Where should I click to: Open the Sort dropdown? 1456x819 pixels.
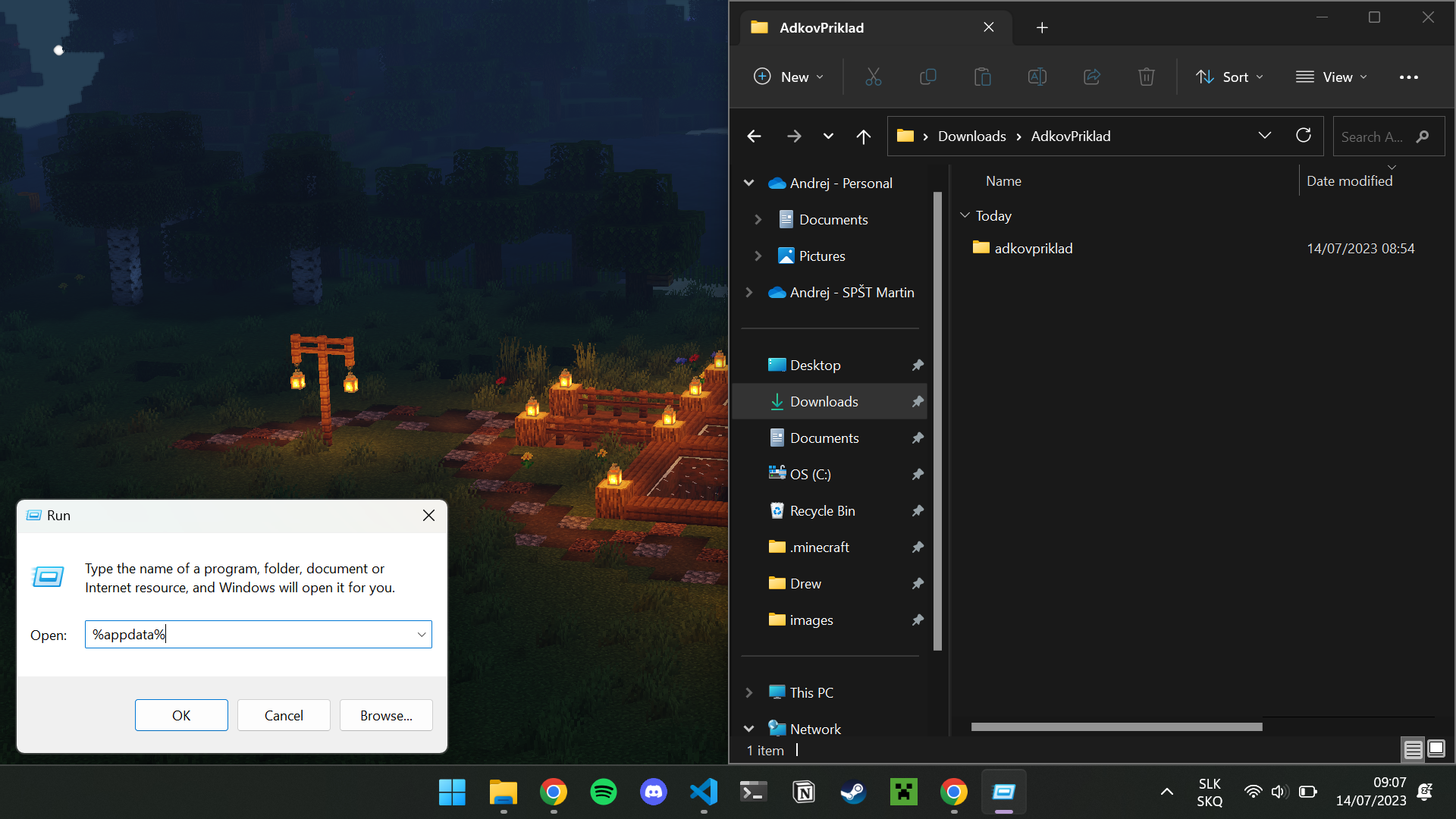coord(1229,77)
